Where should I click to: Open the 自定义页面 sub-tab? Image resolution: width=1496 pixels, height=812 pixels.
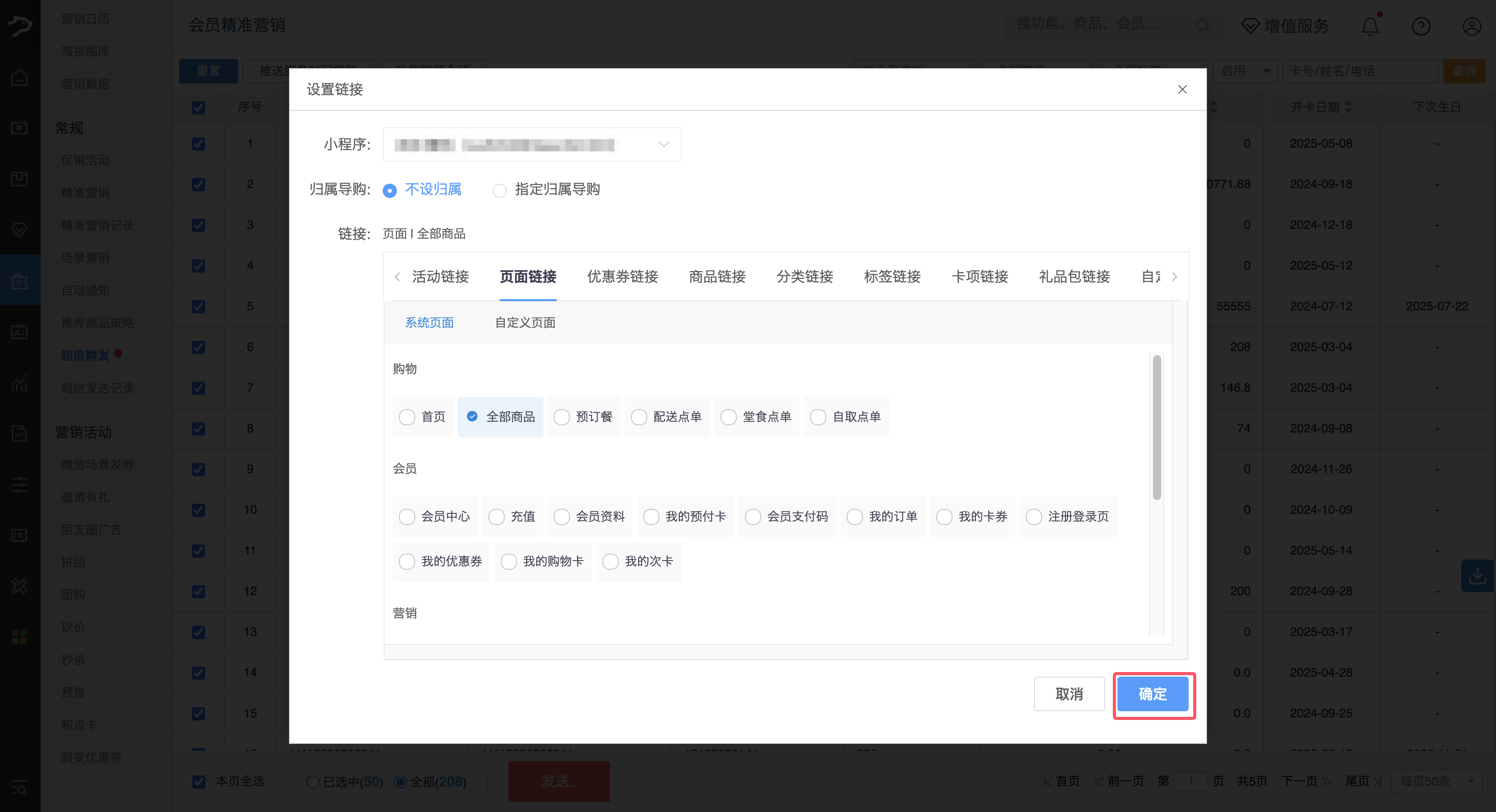pos(525,323)
